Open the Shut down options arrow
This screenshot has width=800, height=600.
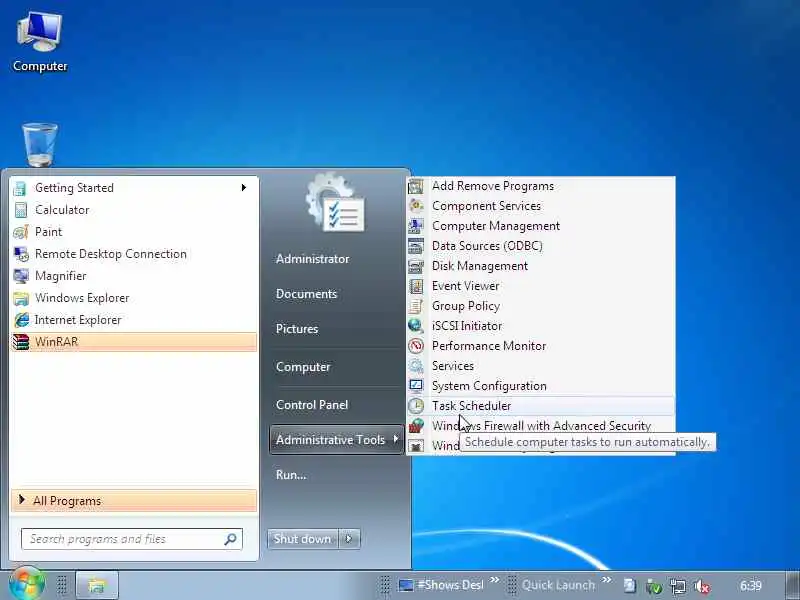click(349, 539)
